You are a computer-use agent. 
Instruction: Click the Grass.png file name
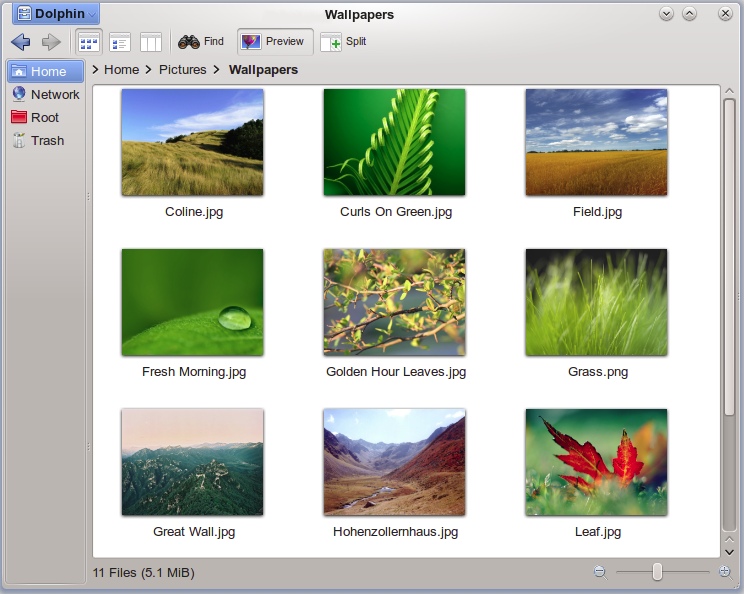[x=598, y=371]
